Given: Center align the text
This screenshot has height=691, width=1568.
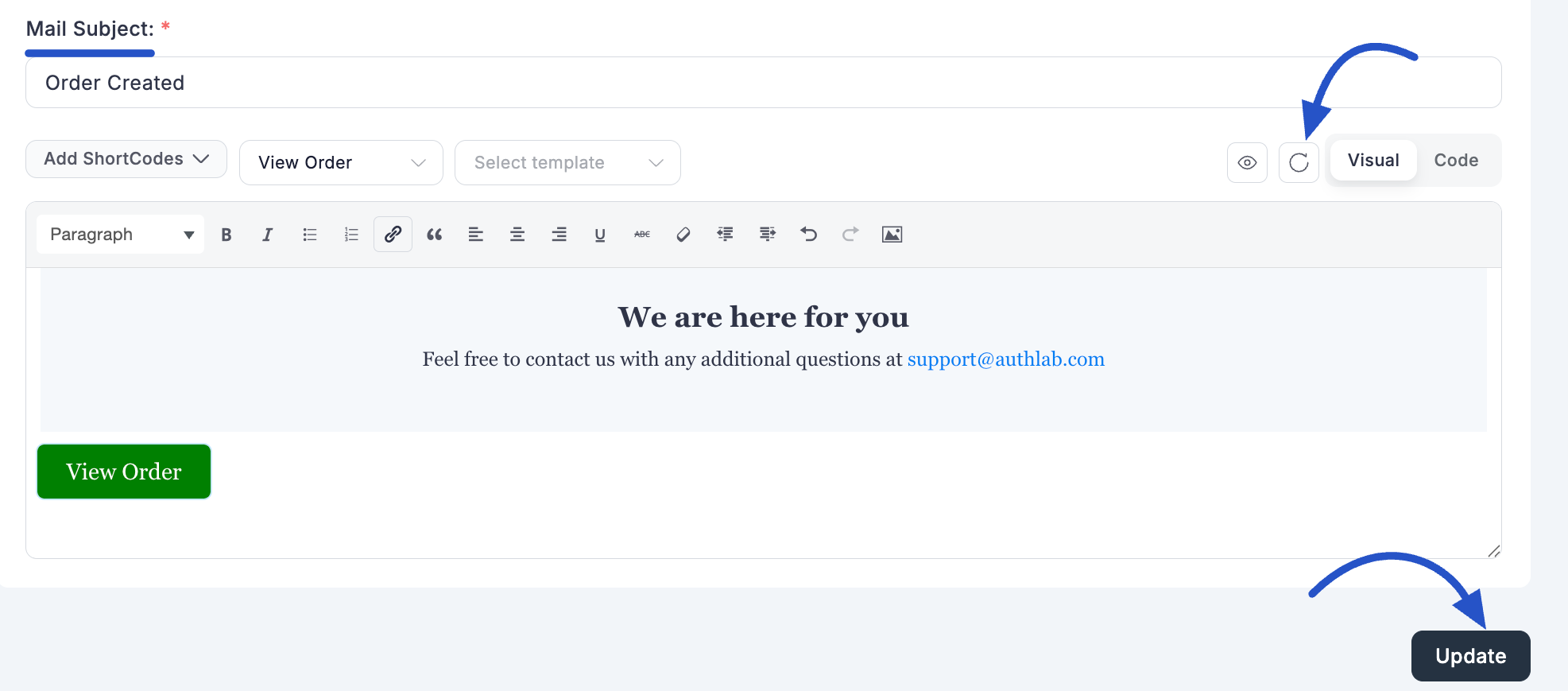Looking at the screenshot, I should pos(517,235).
